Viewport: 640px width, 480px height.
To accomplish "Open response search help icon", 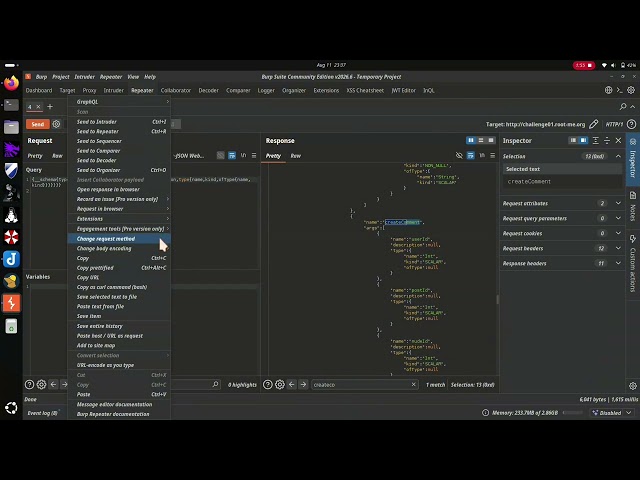I will (x=268, y=384).
